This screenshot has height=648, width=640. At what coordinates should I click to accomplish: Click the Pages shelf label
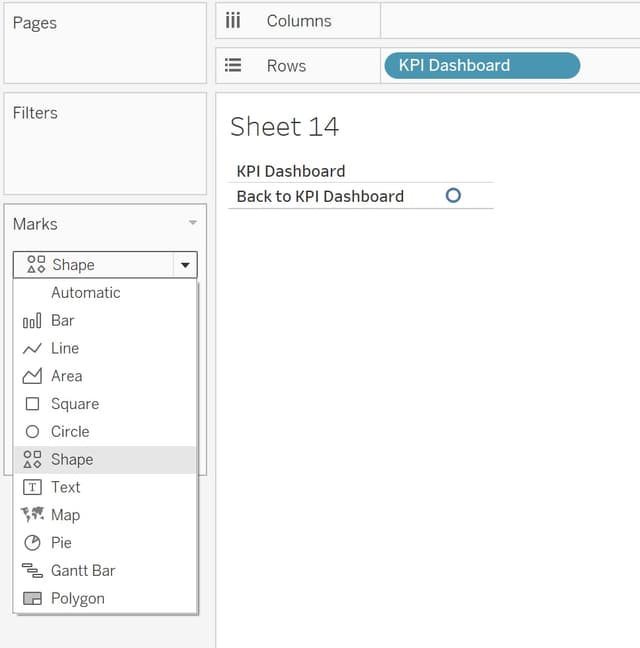coord(35,23)
